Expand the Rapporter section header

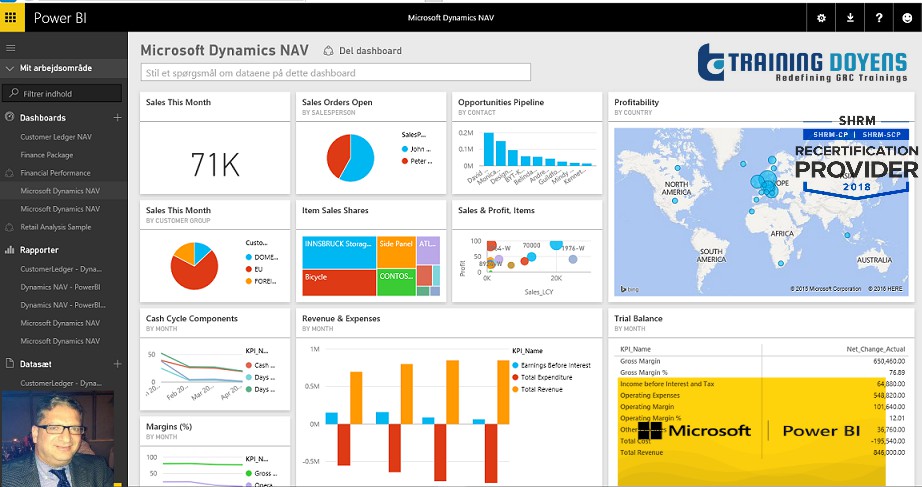[39, 250]
